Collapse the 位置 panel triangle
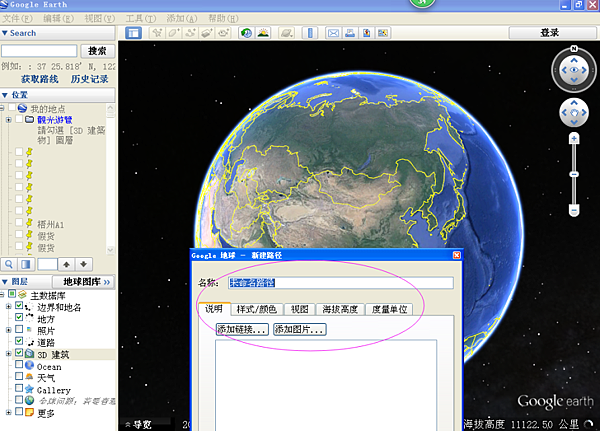 tap(5, 95)
